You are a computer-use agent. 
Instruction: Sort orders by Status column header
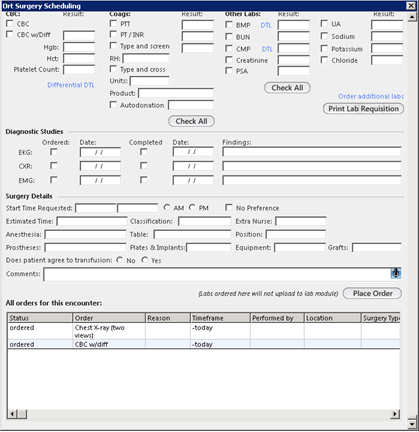pos(40,318)
